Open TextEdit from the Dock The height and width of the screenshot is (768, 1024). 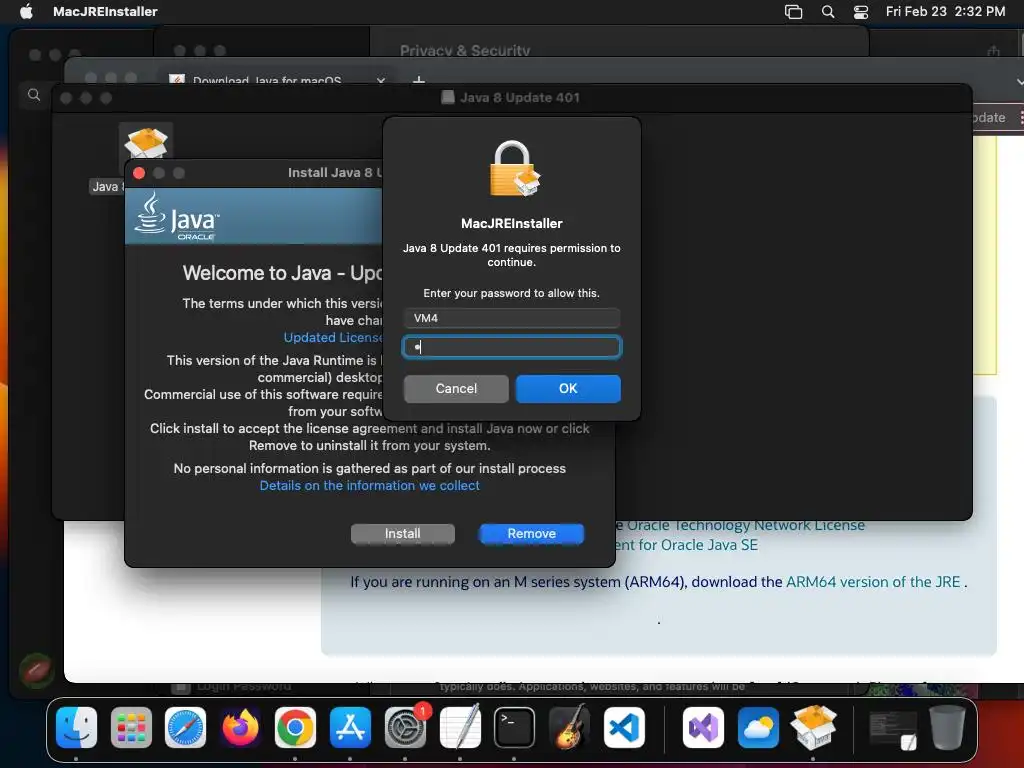pyautogui.click(x=460, y=727)
